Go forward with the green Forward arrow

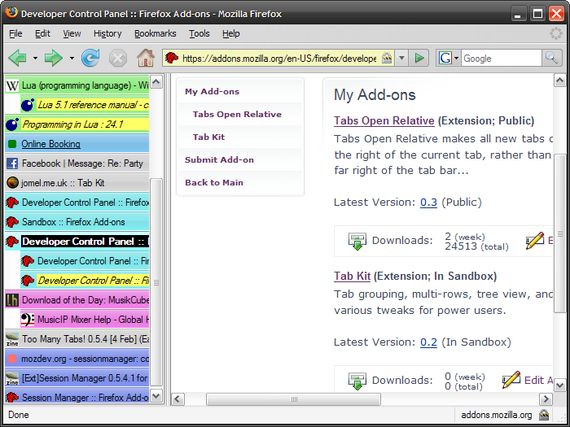pos(53,58)
